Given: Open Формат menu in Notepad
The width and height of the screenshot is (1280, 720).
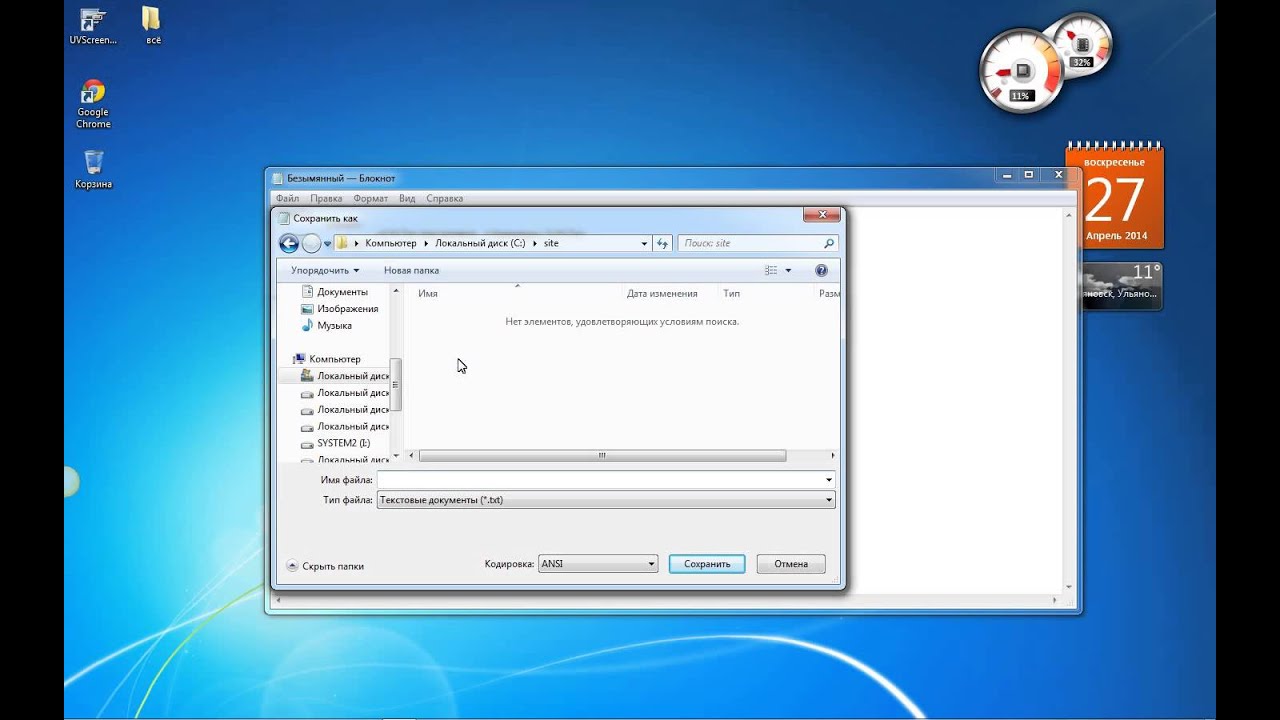Looking at the screenshot, I should point(371,198).
